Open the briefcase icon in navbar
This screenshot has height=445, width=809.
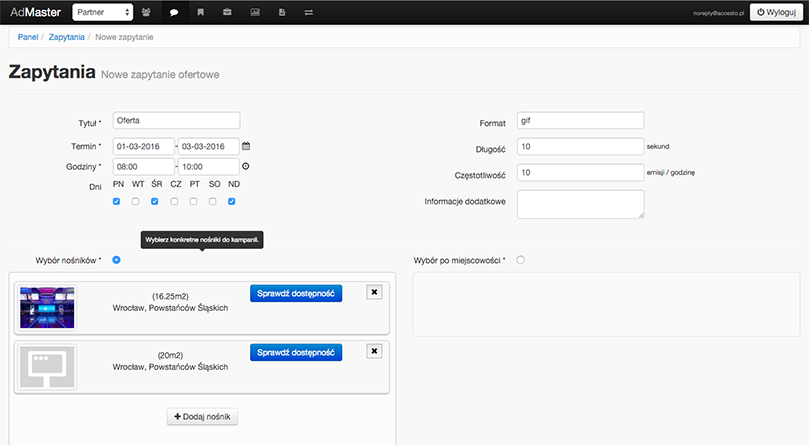coord(227,12)
